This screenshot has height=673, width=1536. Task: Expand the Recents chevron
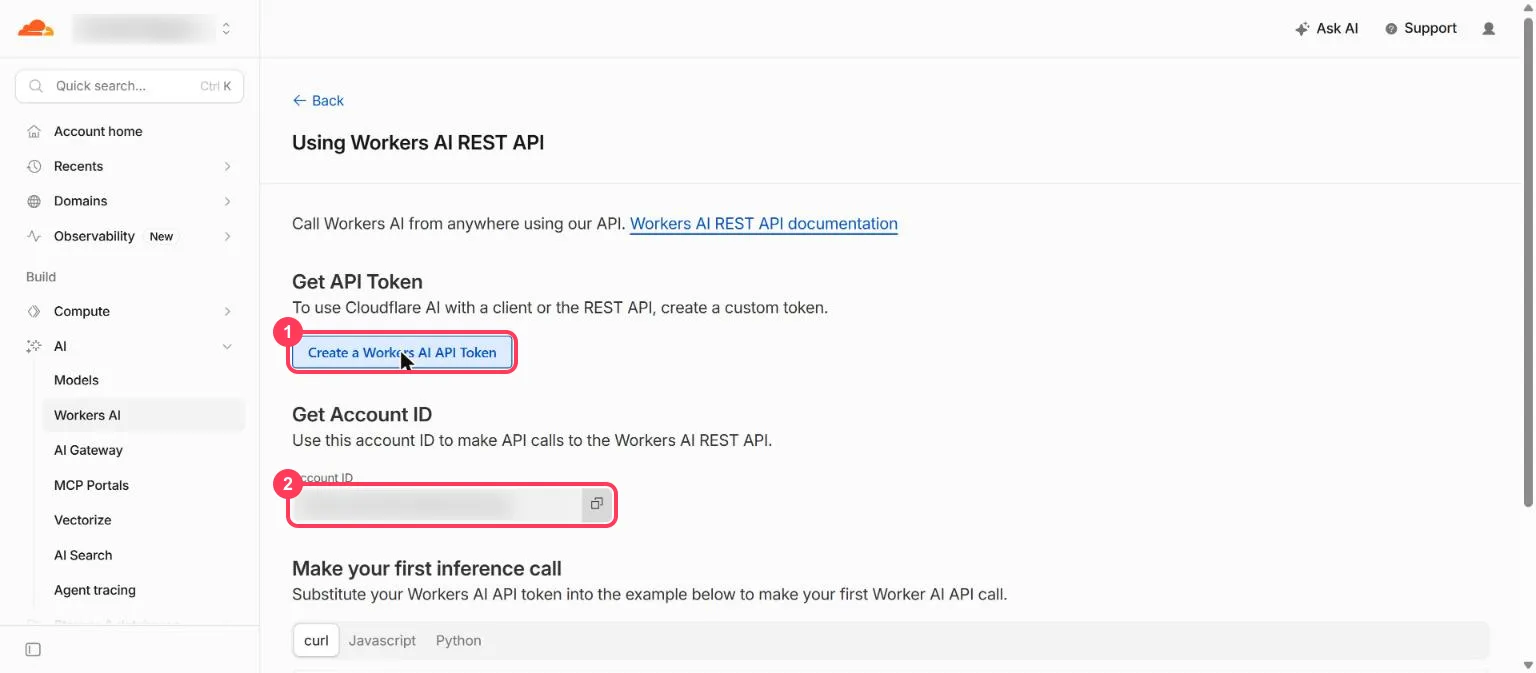pyautogui.click(x=227, y=166)
